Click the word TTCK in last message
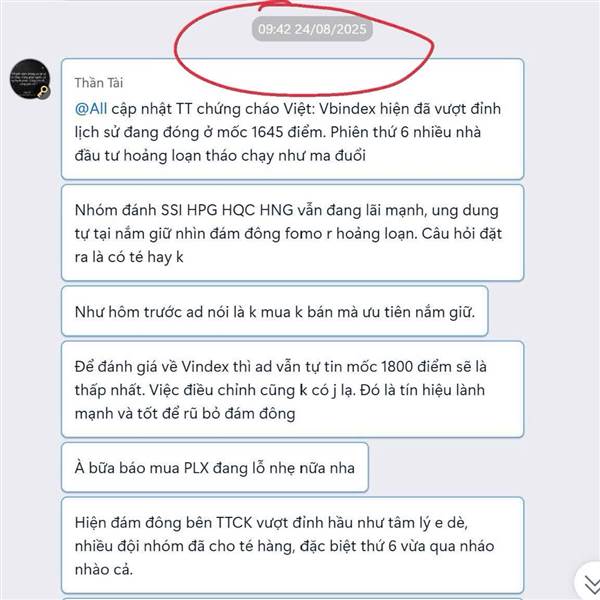Viewport: 600px width, 600px height. [234, 523]
